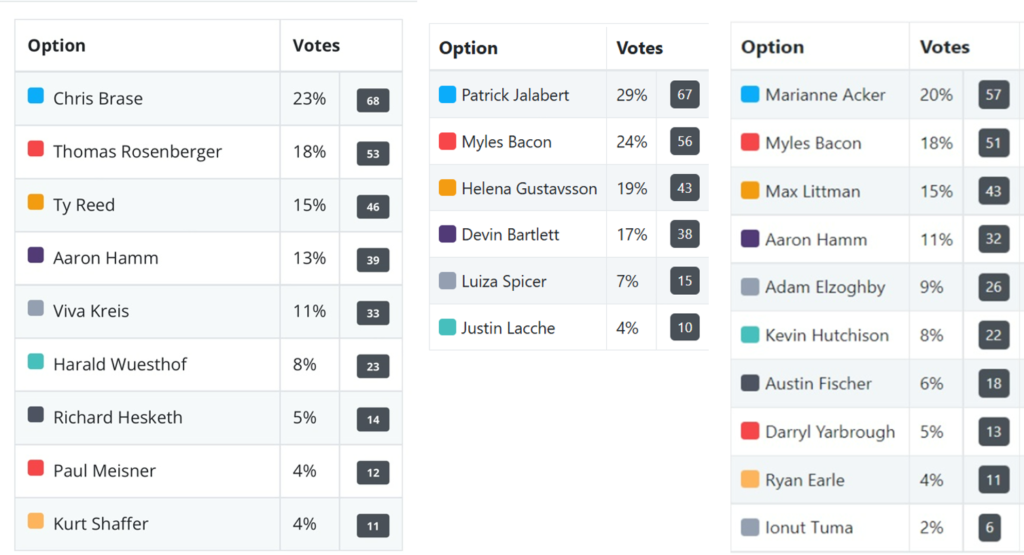Click the teal swatch beside Justin Lacche
The width and height of the screenshot is (1024, 555).
[x=447, y=327]
